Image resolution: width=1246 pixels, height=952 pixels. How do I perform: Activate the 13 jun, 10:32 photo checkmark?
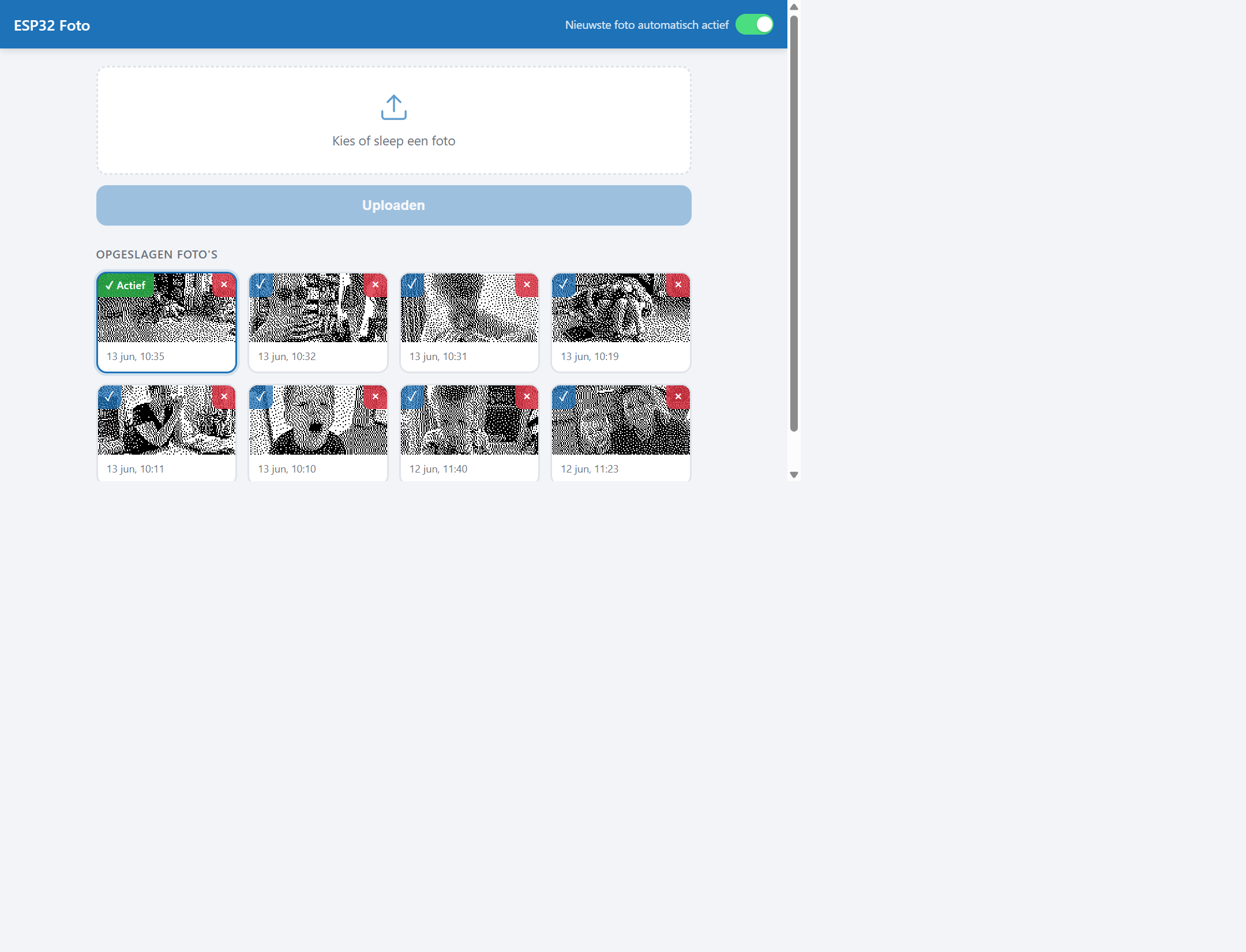click(261, 285)
